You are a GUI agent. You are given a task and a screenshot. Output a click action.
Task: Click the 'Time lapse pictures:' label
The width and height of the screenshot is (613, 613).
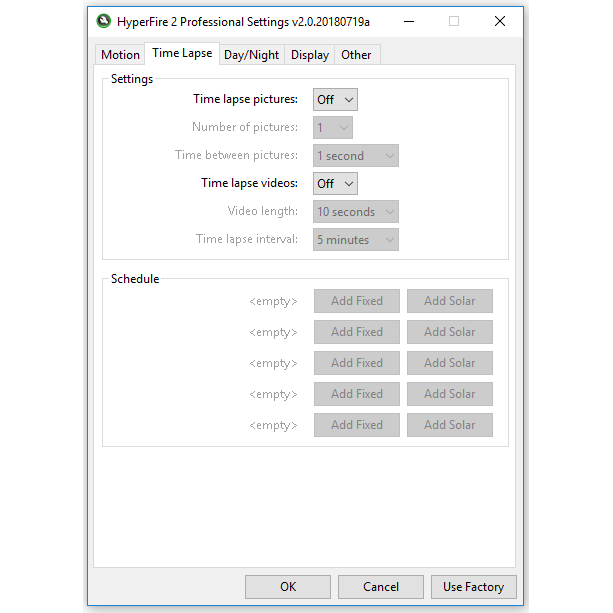coord(245,99)
